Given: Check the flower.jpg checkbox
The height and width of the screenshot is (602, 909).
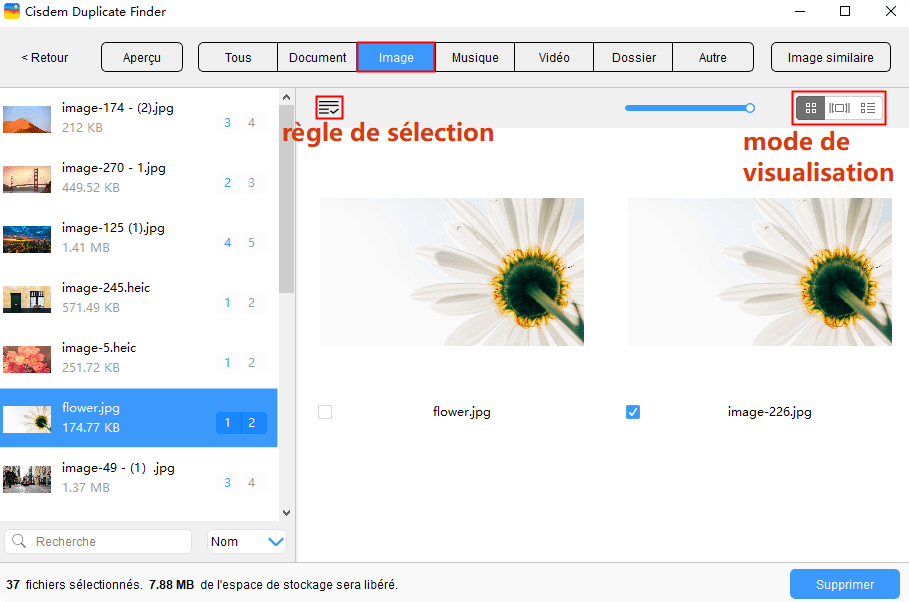Looking at the screenshot, I should (x=324, y=411).
